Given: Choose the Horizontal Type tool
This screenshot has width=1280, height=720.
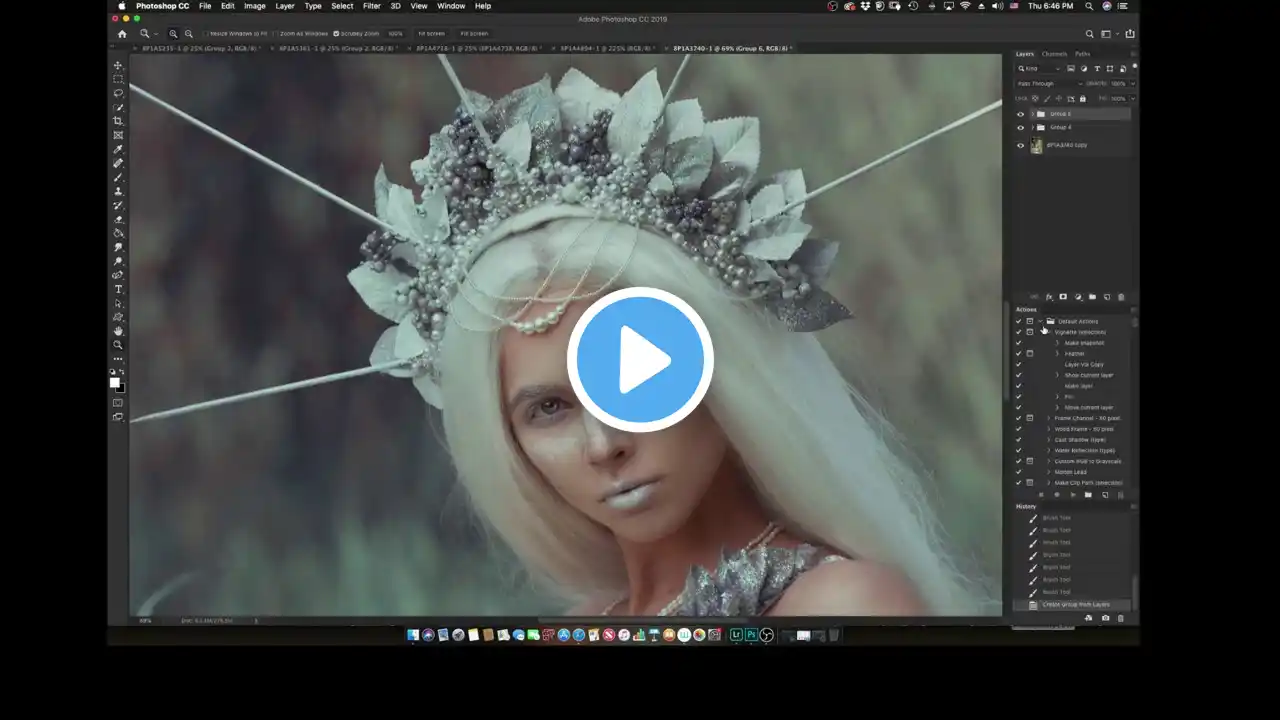Looking at the screenshot, I should tap(118, 289).
